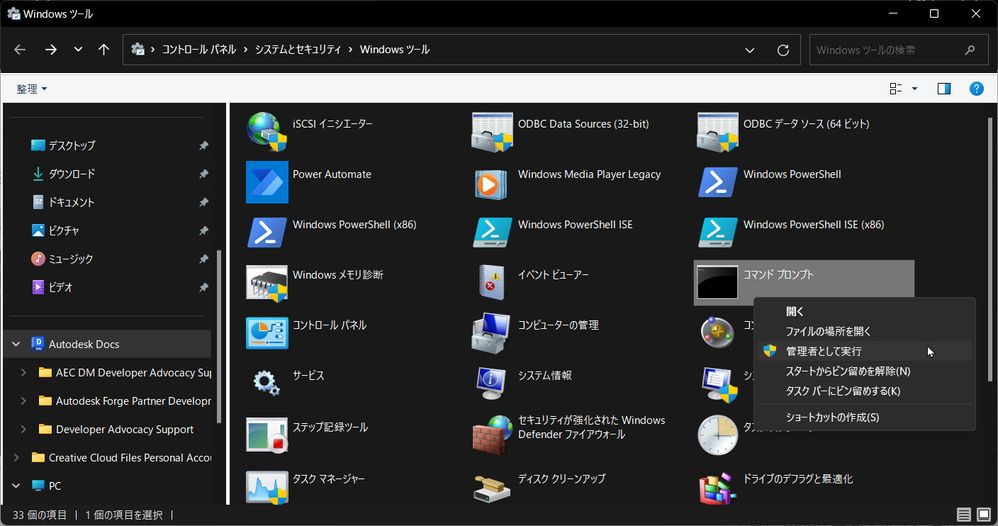Select the Windows メモリ診断 icon
The width and height of the screenshot is (998, 526).
point(267,283)
